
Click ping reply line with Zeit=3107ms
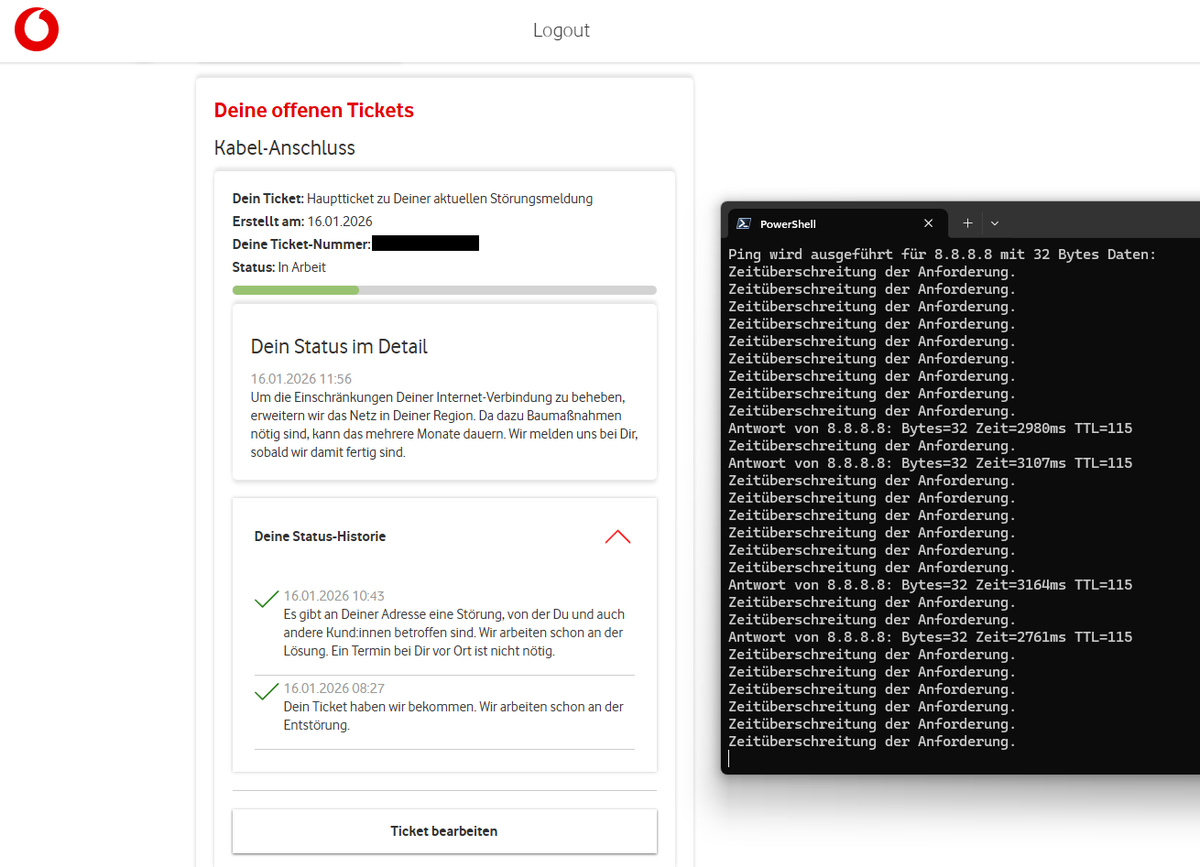point(930,463)
